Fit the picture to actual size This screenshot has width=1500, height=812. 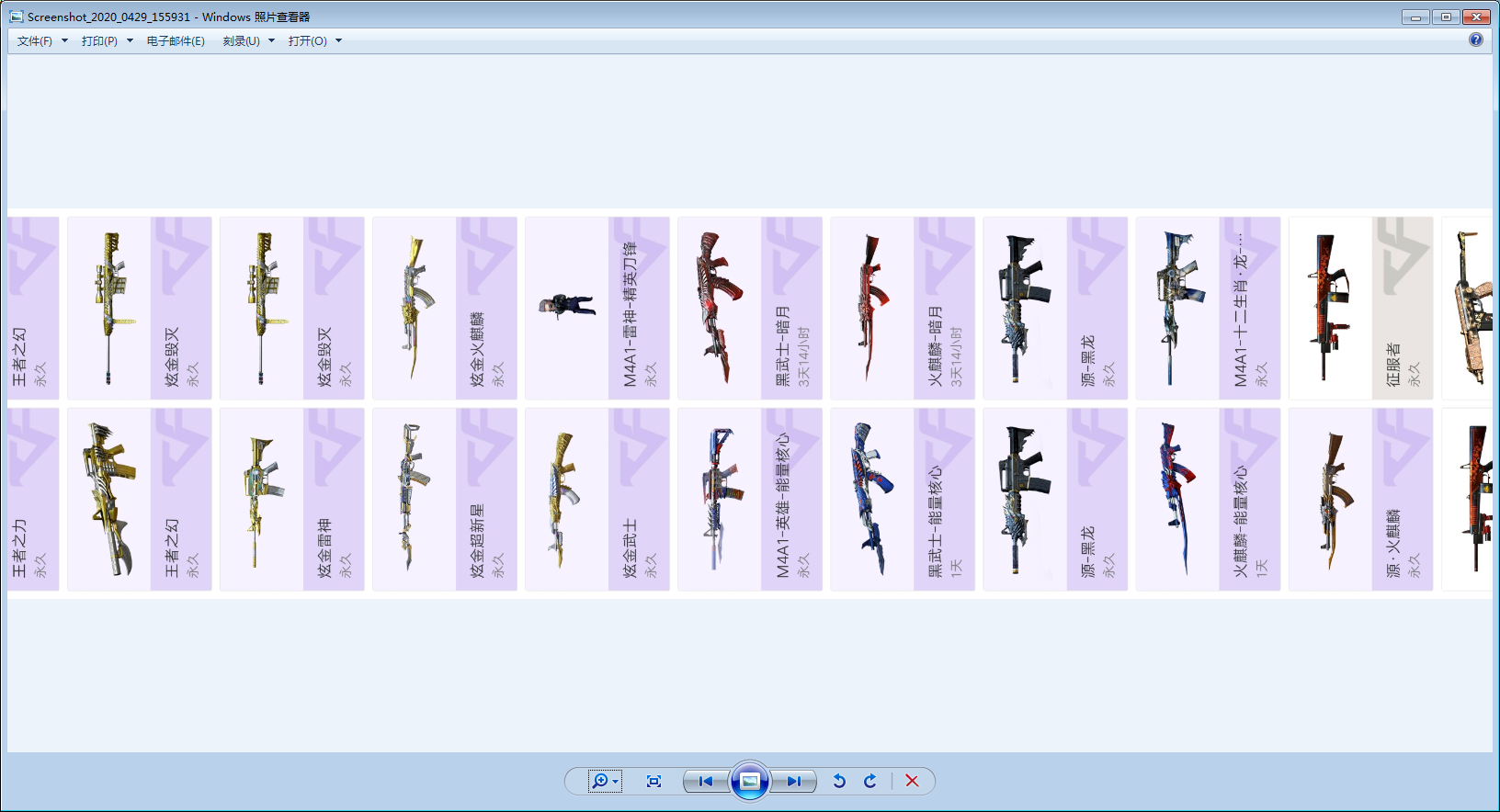tap(653, 781)
